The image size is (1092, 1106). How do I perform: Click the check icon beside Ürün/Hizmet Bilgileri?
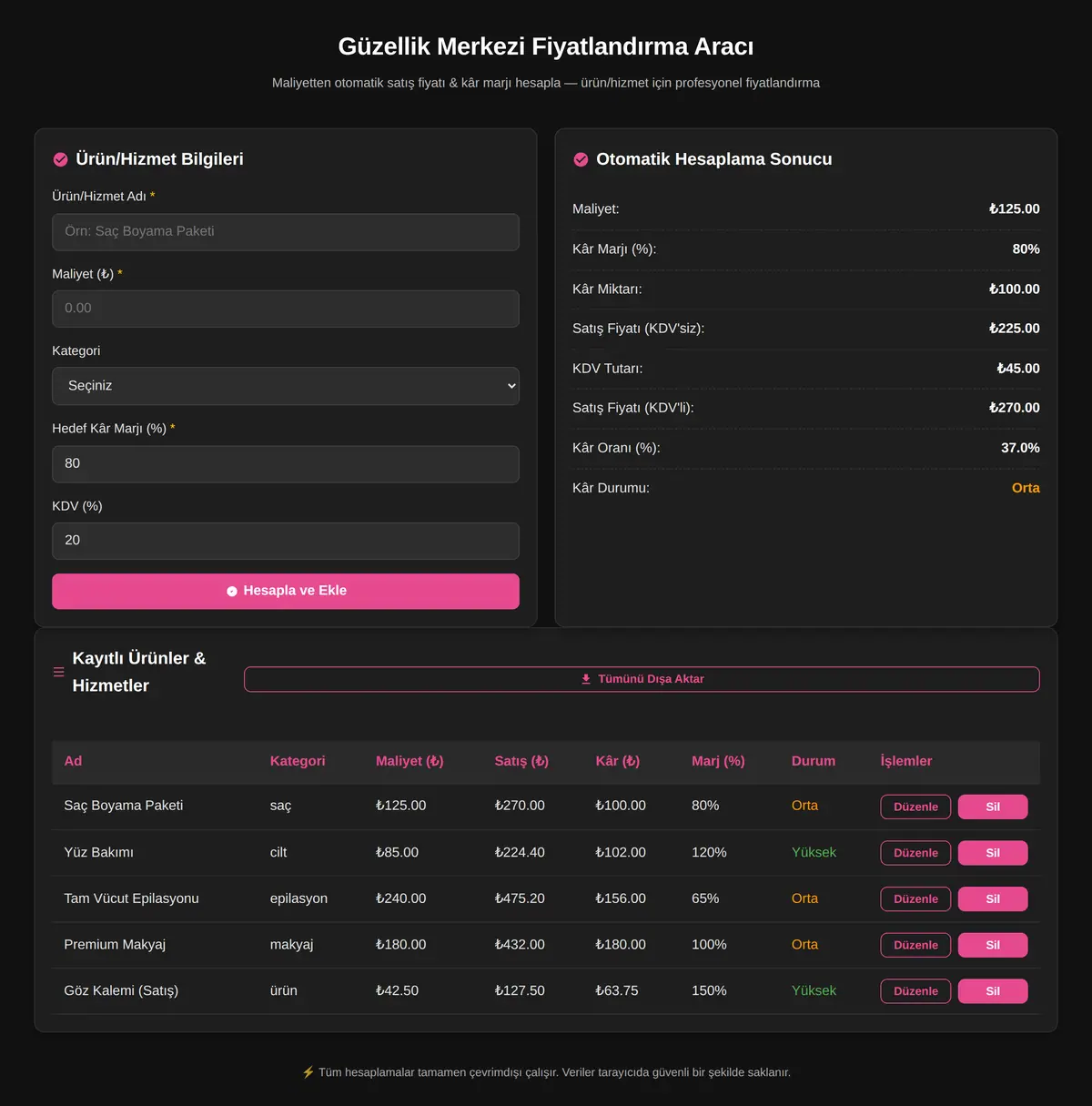pyautogui.click(x=60, y=159)
